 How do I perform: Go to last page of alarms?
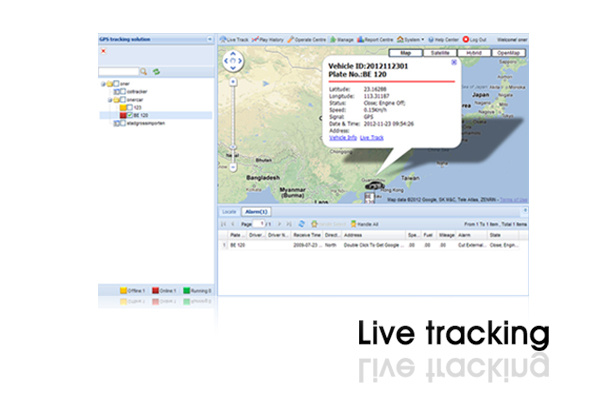[x=289, y=224]
